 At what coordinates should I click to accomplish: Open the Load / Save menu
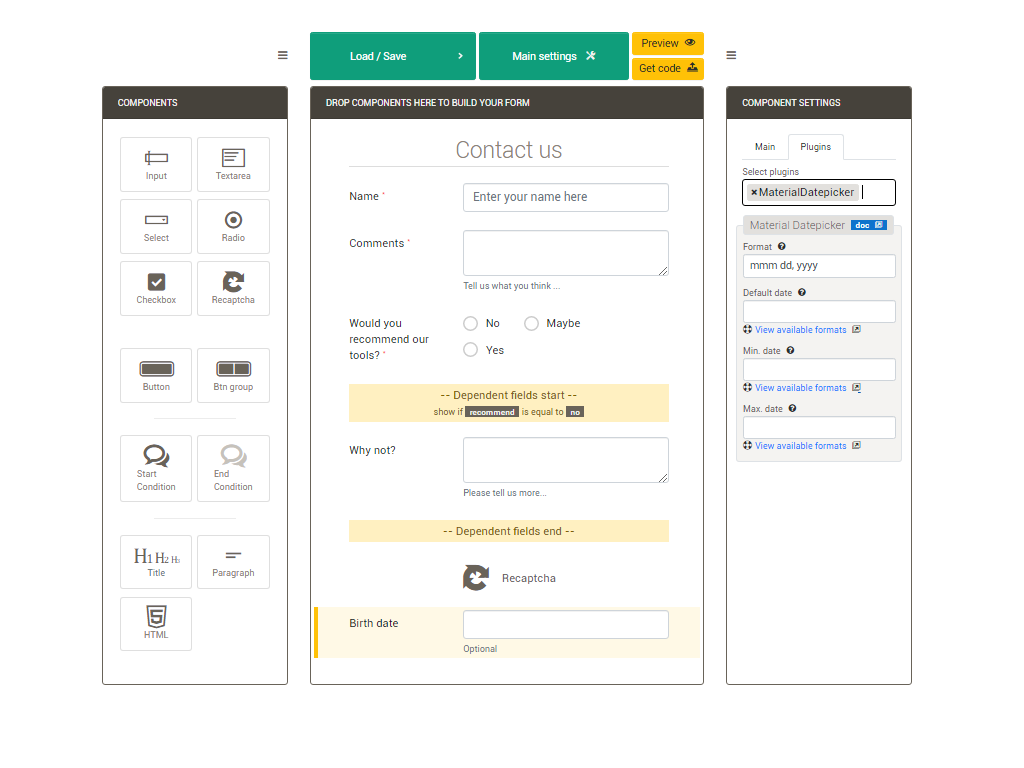click(392, 56)
